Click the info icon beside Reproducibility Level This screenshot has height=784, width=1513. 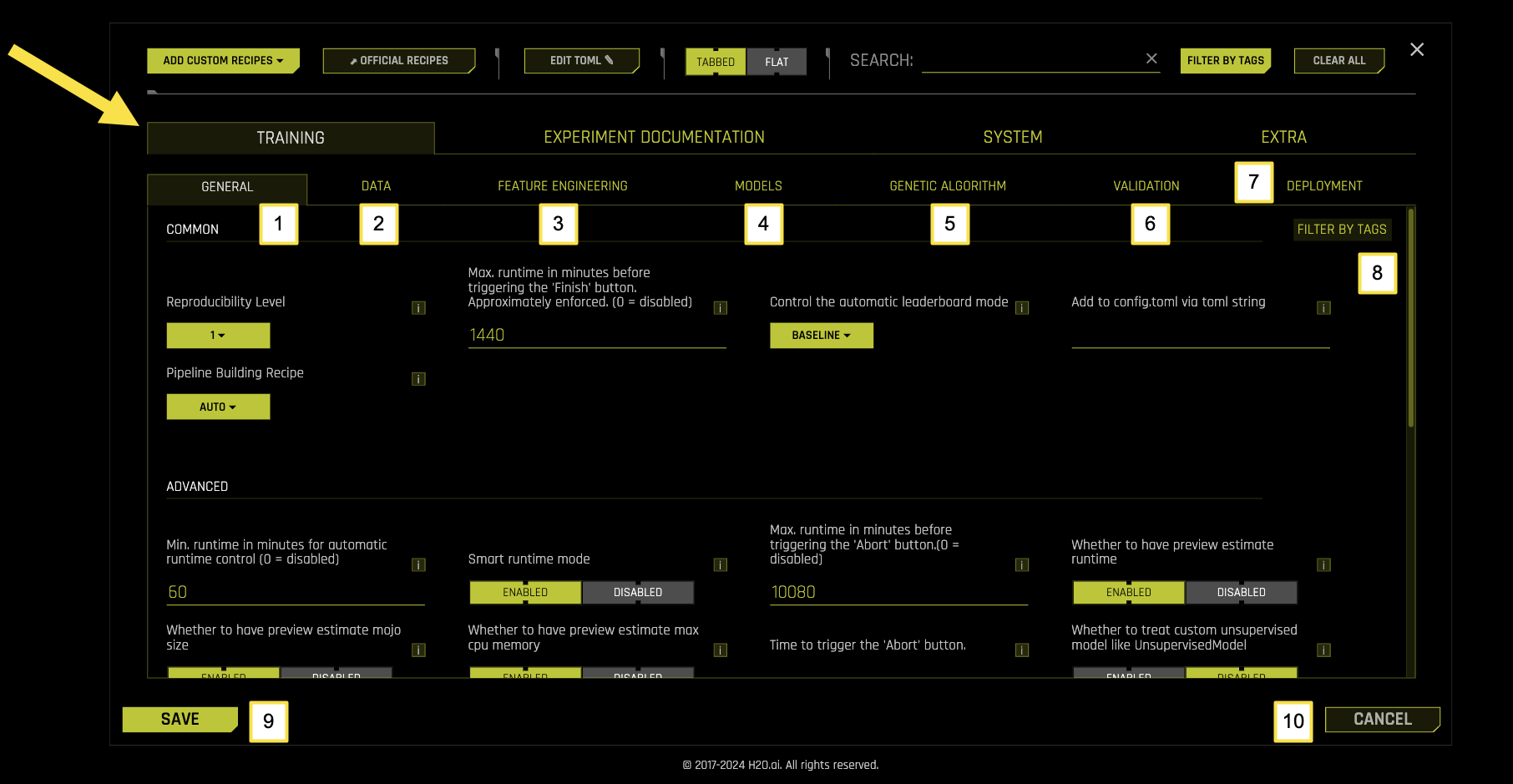coord(418,308)
